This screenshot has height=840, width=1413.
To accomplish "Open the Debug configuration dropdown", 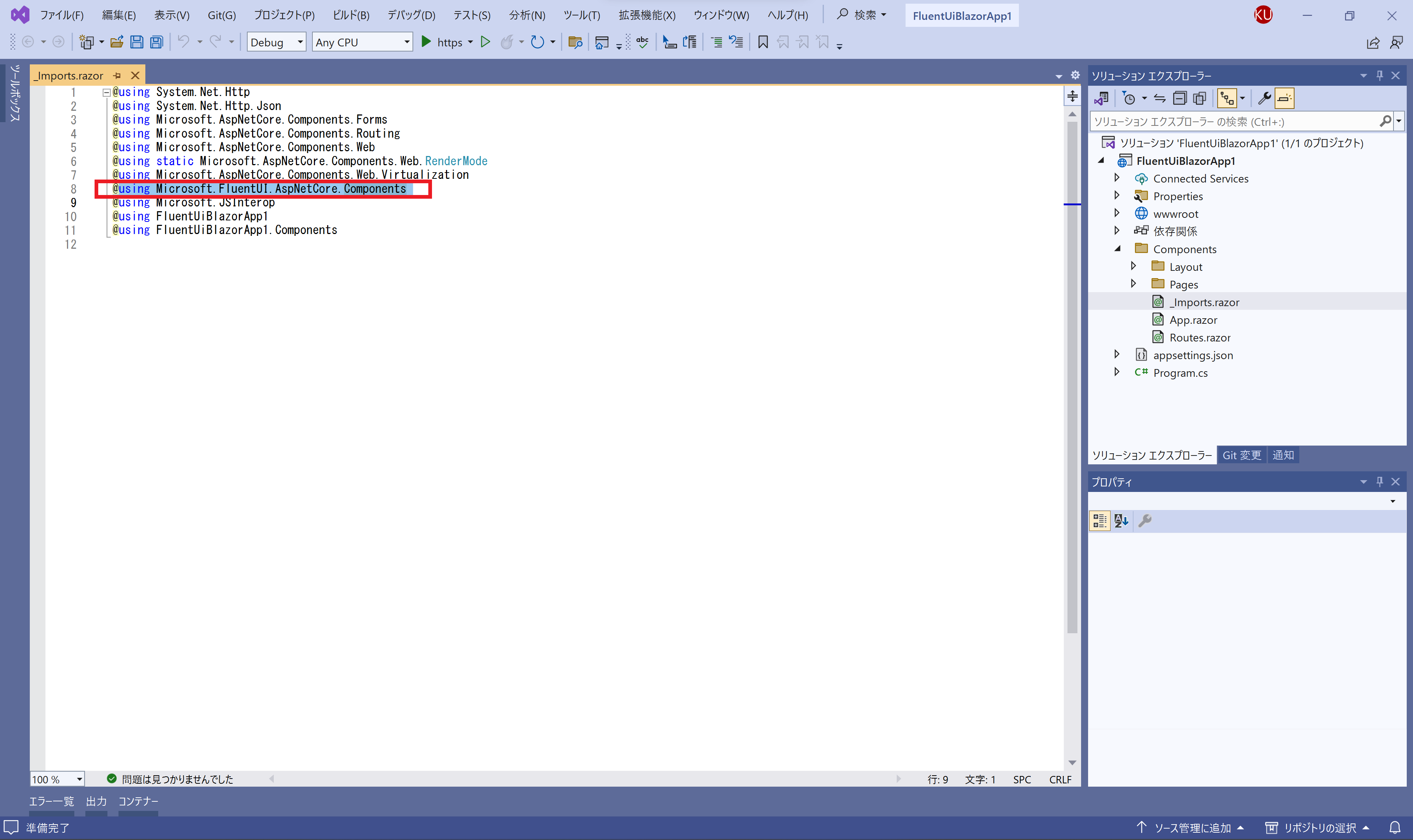I will pos(276,42).
